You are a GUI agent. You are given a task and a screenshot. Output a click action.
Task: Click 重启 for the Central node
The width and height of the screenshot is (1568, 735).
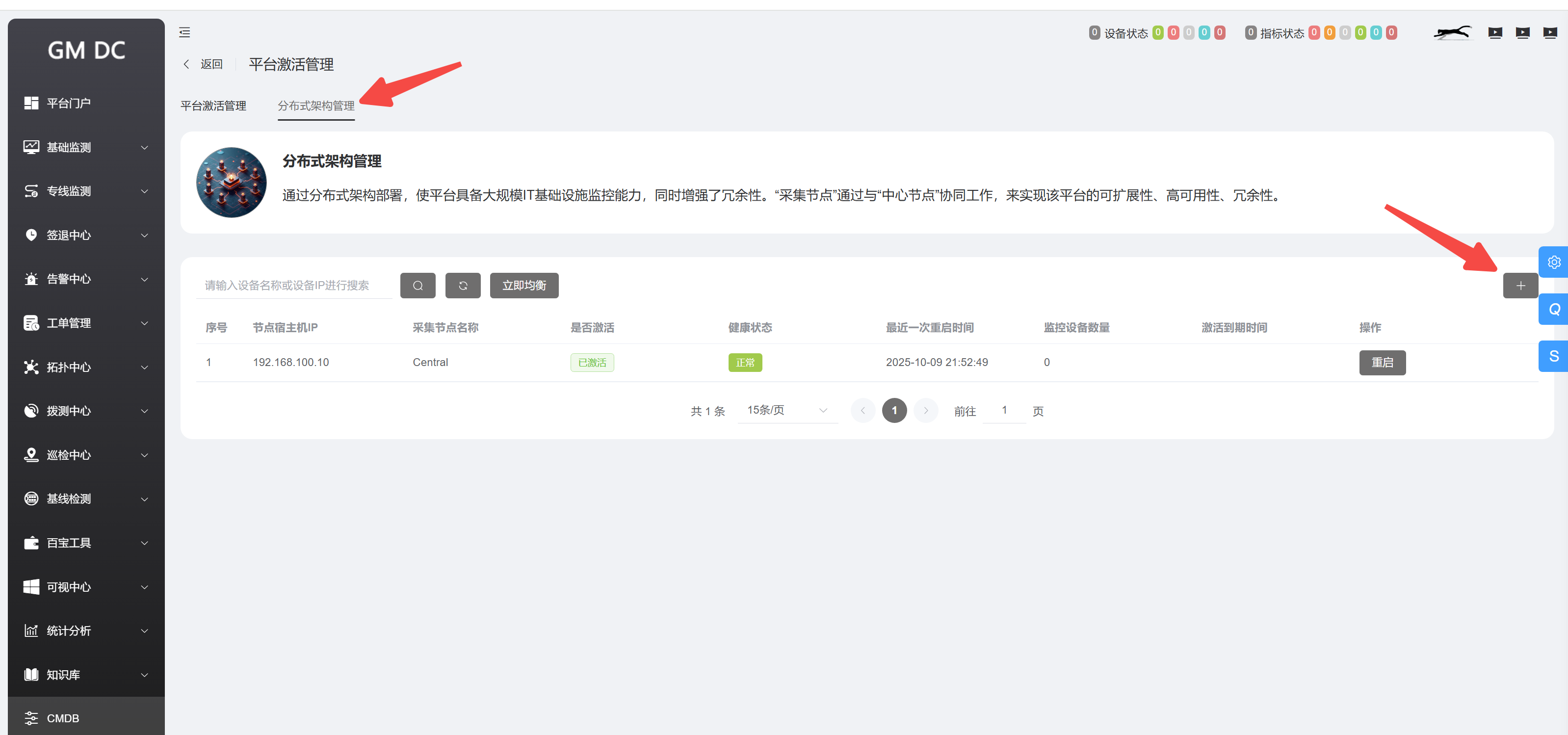[x=1382, y=363]
